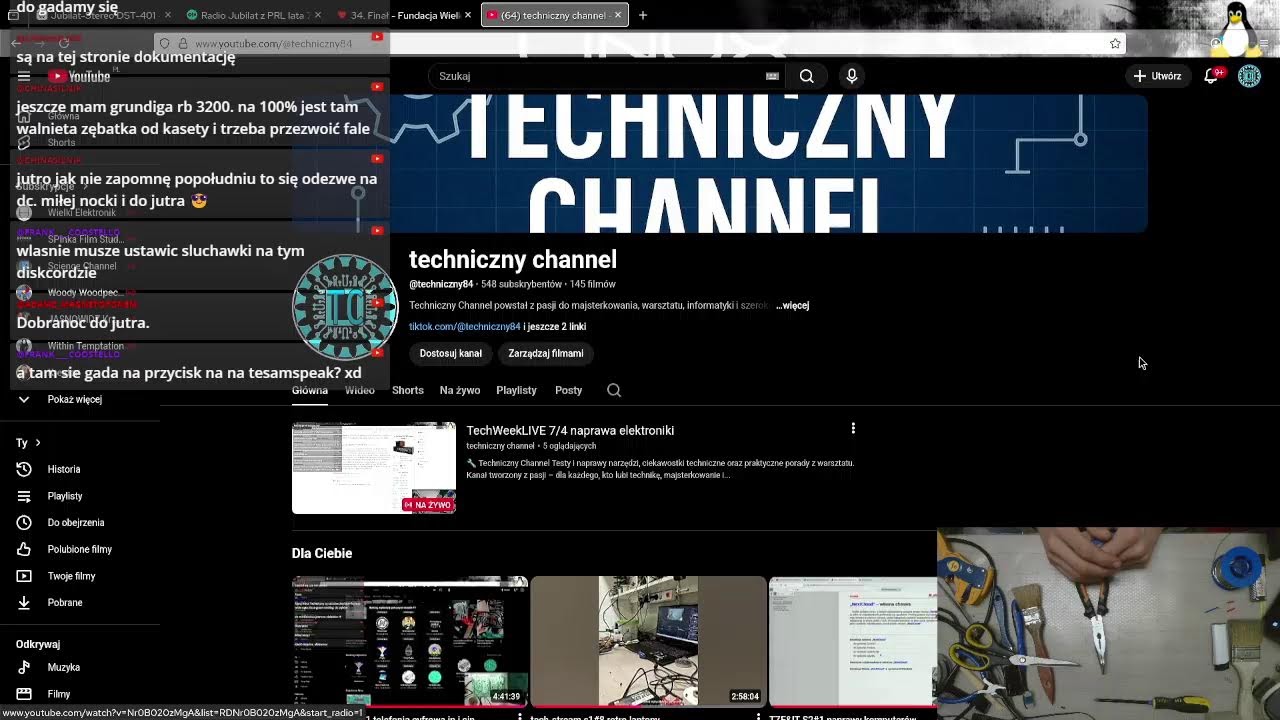This screenshot has width=1280, height=720.
Task: Click the Twoje filmy sidebar label
Action: click(x=72, y=576)
